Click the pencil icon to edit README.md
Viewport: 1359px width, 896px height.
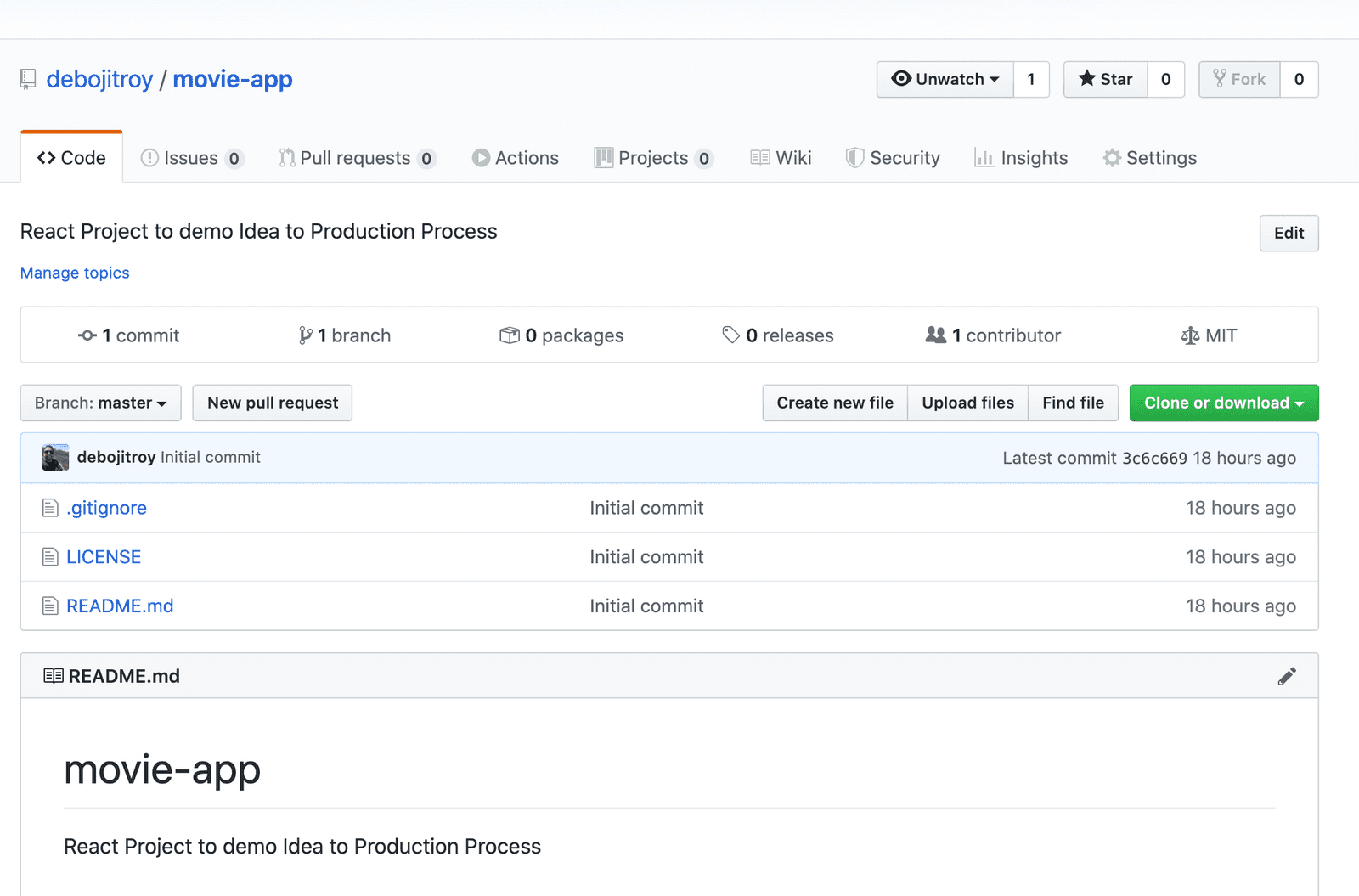[x=1287, y=676]
